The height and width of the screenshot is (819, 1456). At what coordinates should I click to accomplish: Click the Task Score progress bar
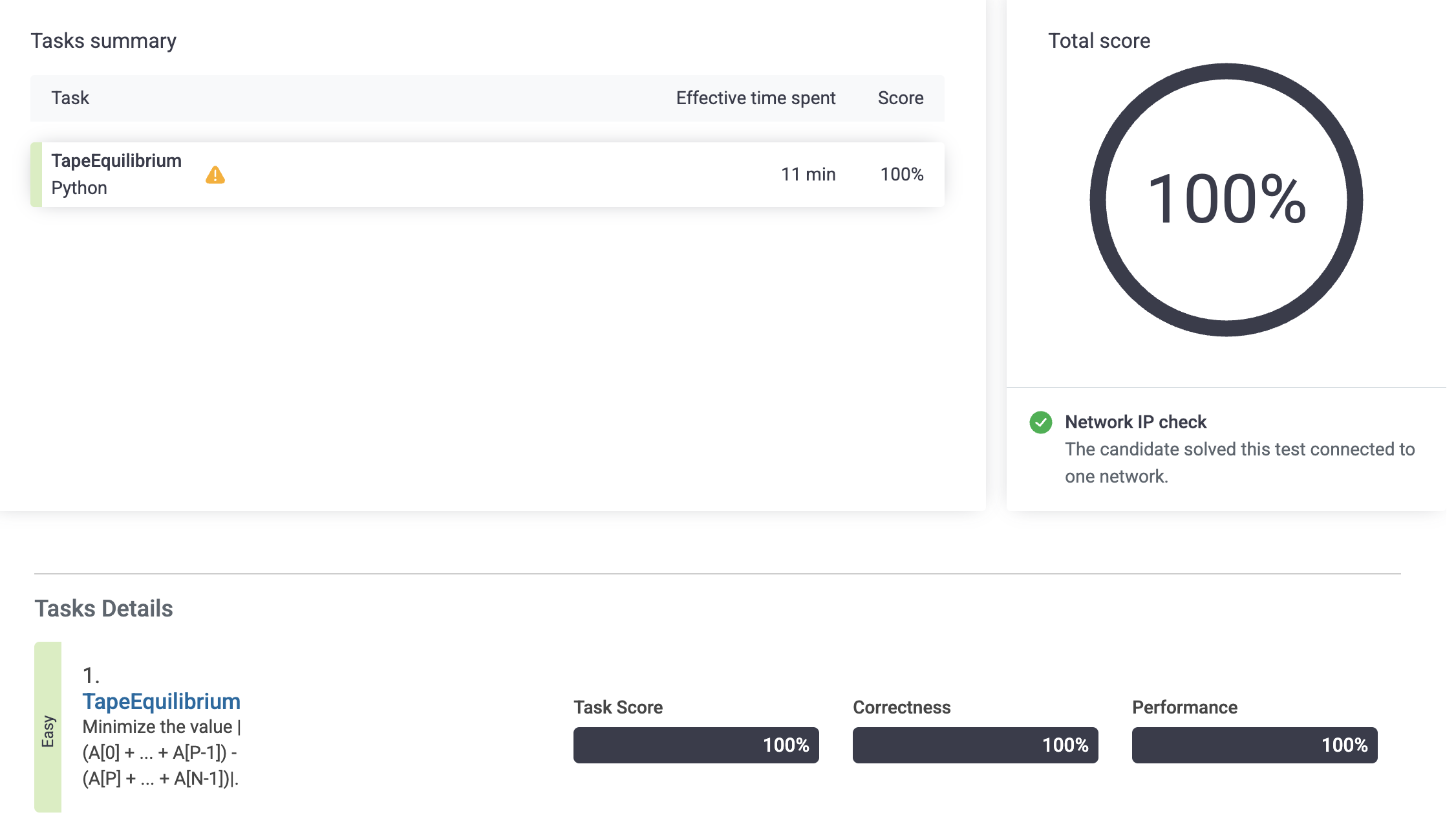coord(696,745)
